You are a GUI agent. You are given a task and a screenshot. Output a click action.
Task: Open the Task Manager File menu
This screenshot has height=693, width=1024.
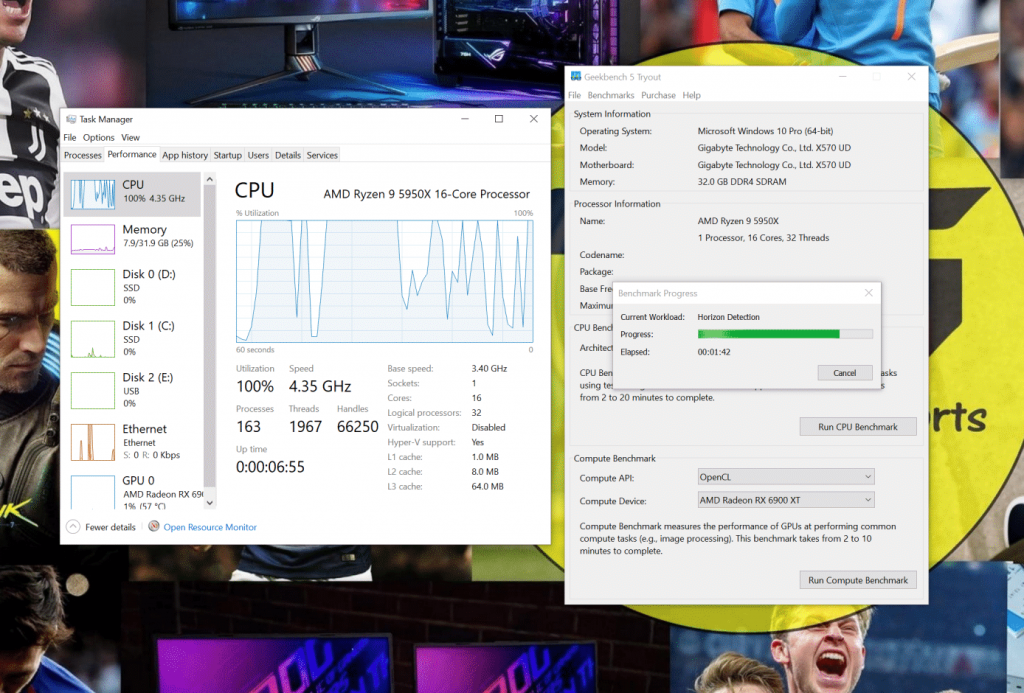(70, 137)
